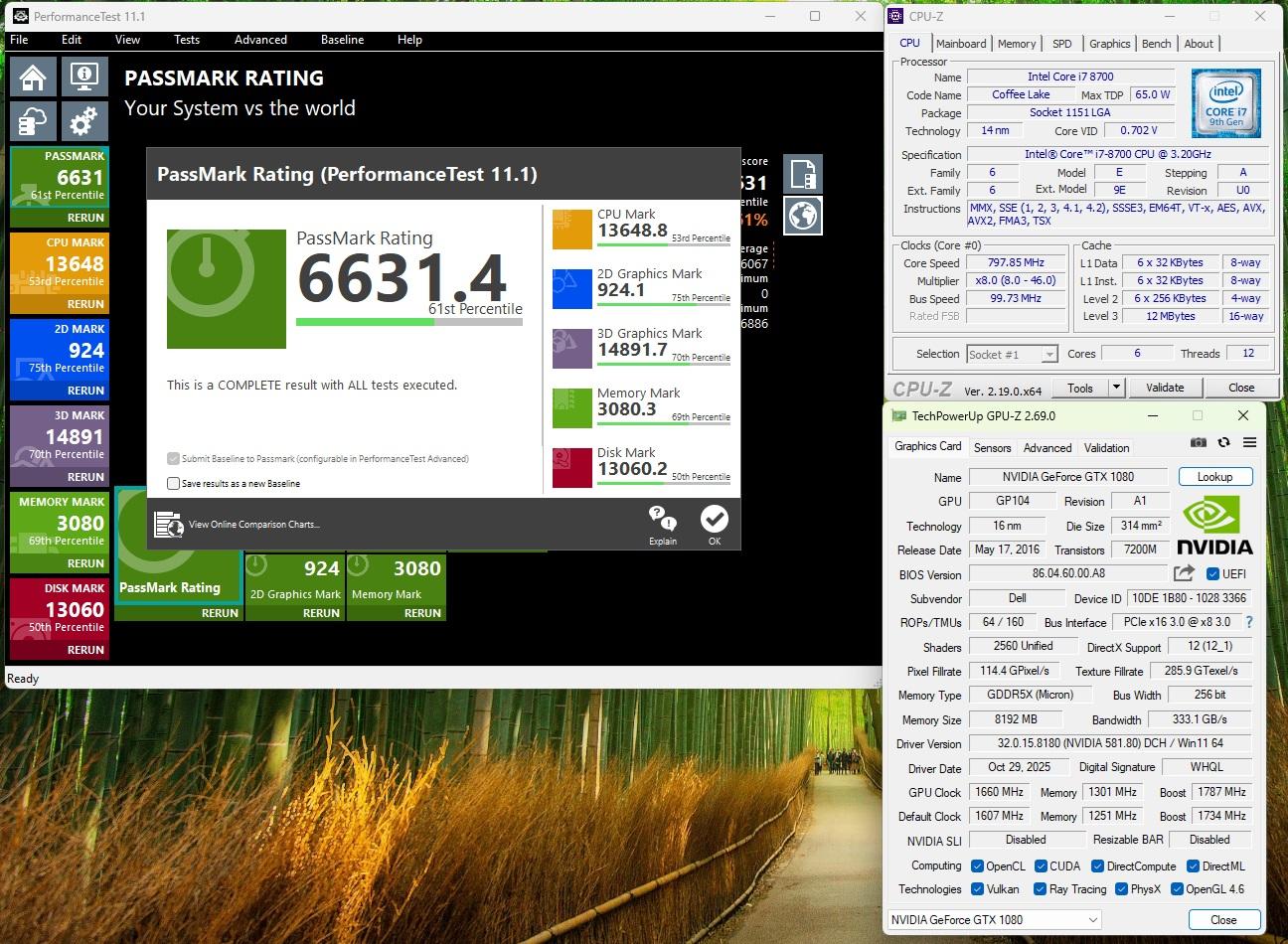The height and width of the screenshot is (944, 1288).
Task: Click the Validate button in CPU-Z
Action: click(x=1165, y=388)
